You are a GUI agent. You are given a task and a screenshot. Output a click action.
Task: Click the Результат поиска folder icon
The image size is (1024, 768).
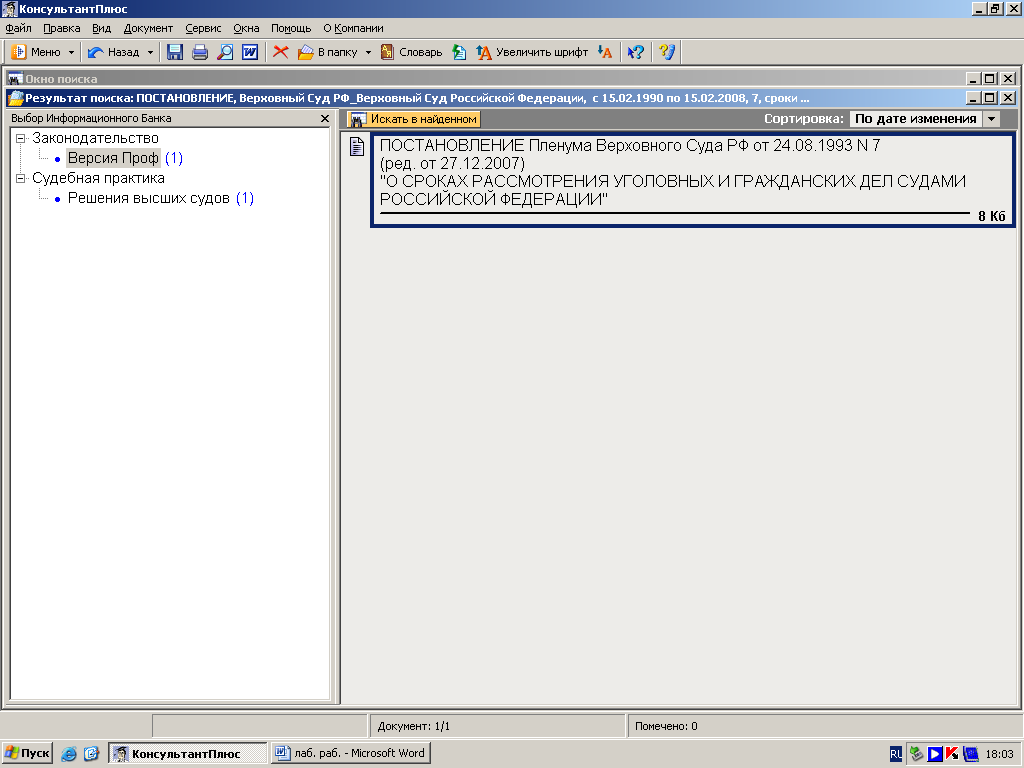[15, 99]
